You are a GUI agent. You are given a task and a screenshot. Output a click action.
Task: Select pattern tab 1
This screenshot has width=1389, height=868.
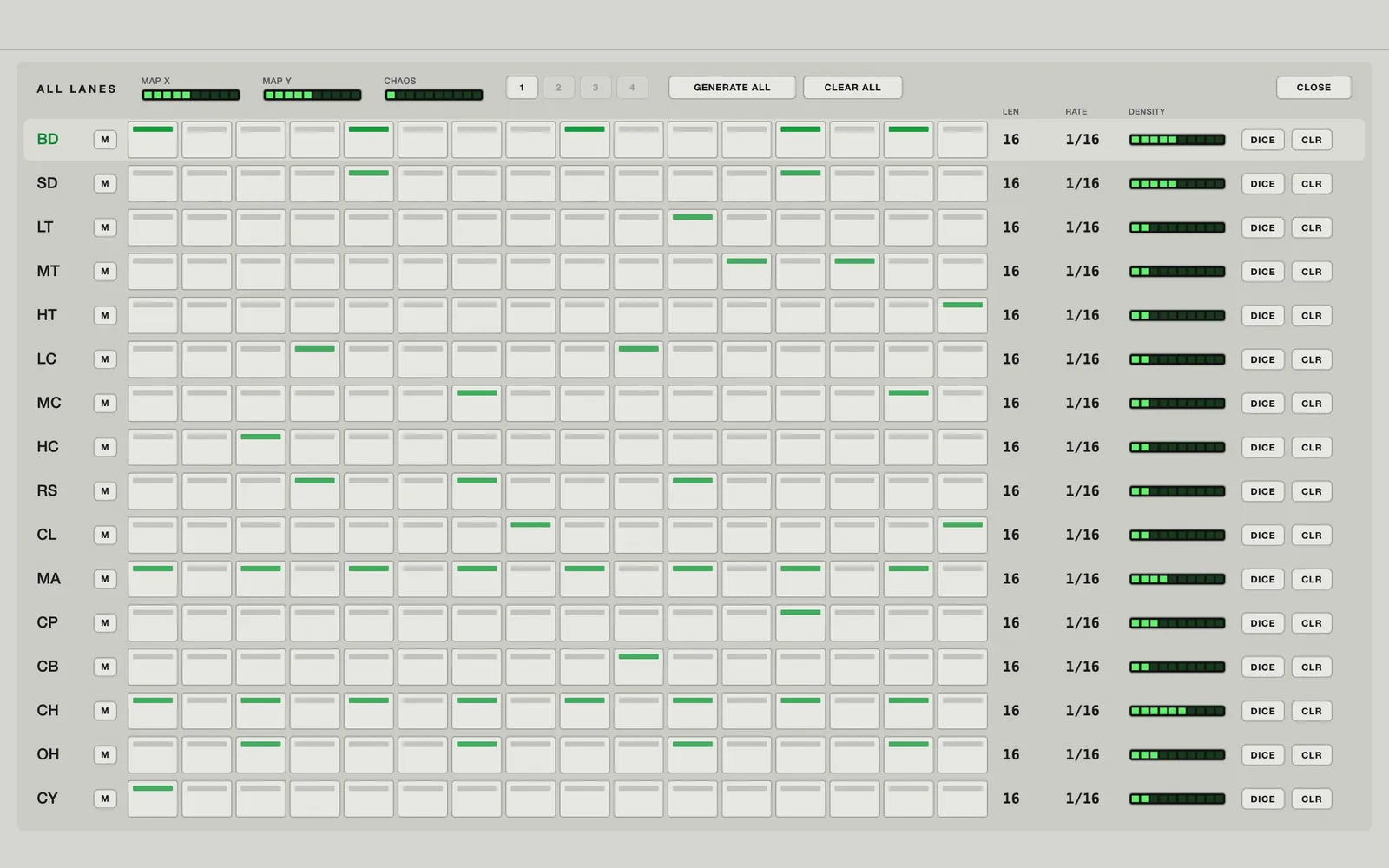point(522,88)
